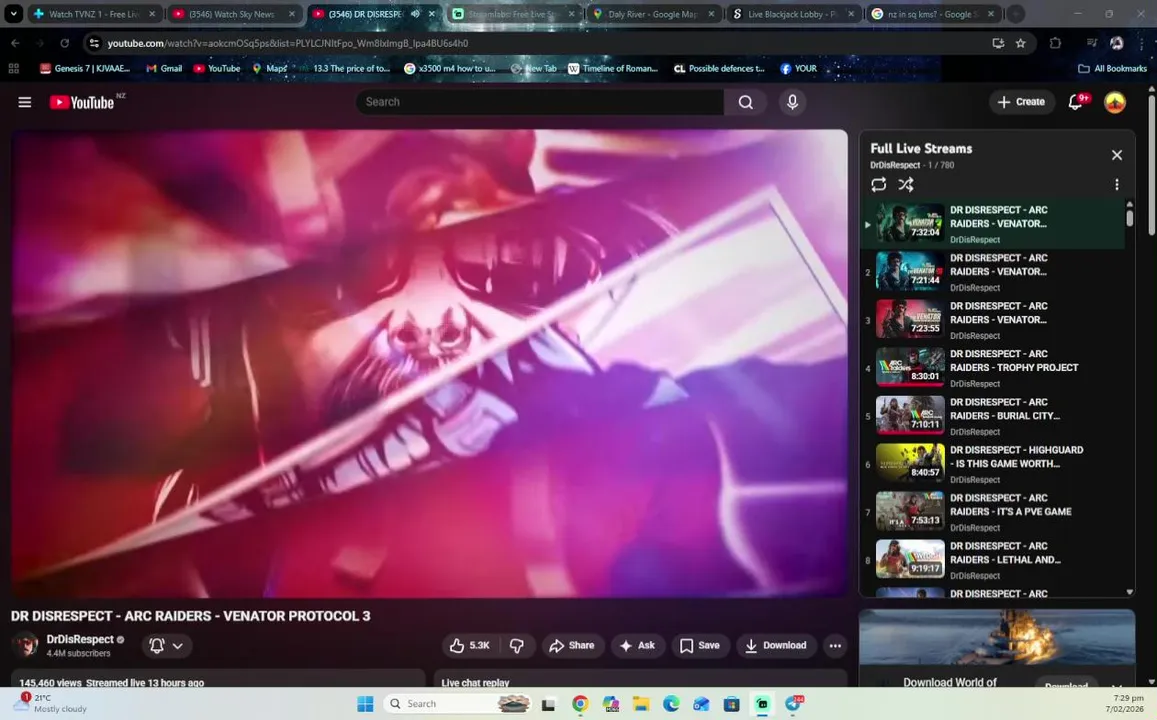The image size is (1157, 720).
Task: Open the DrDisRespect channel avatar
Action: (26, 645)
